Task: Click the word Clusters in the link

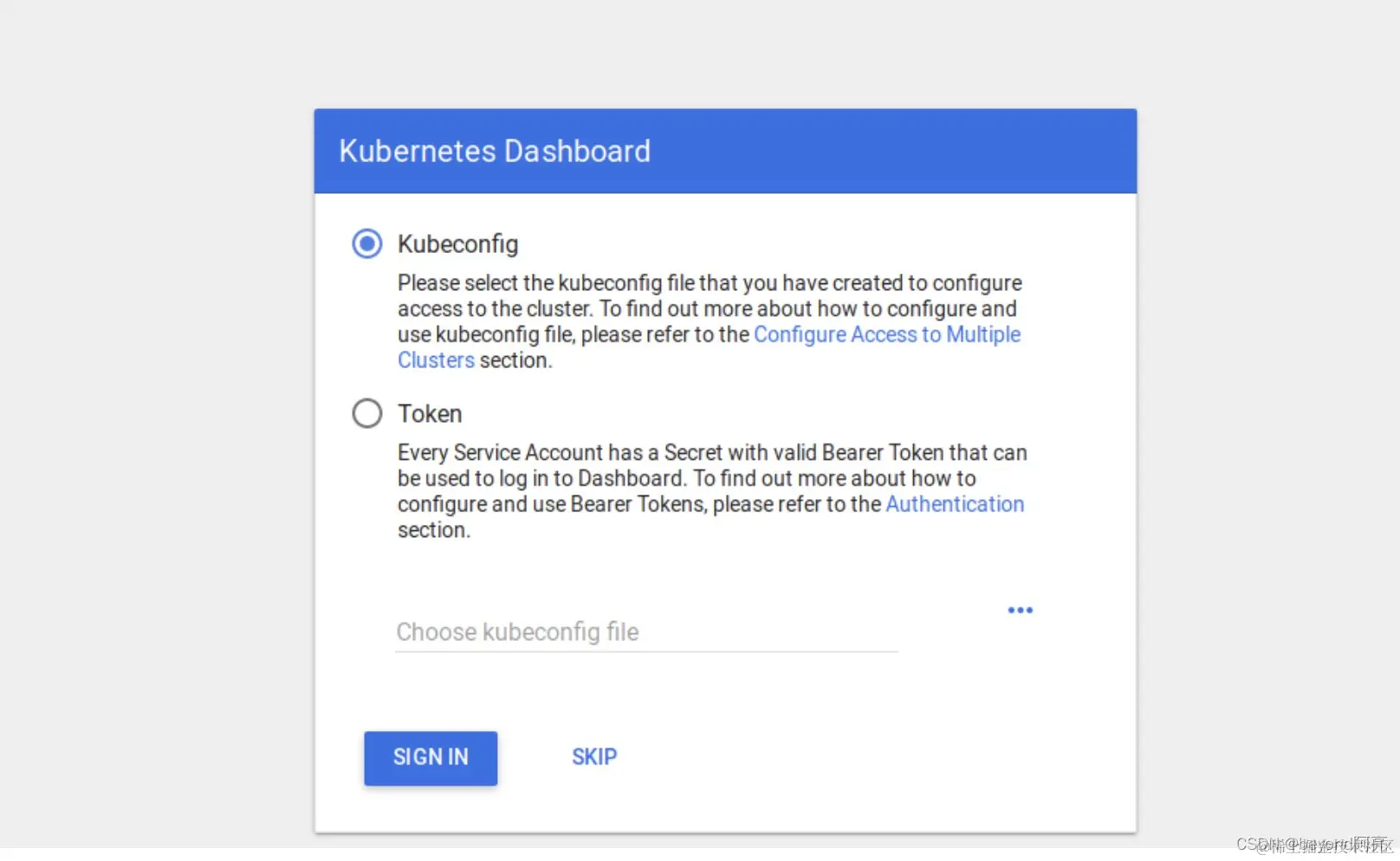Action: pos(436,360)
